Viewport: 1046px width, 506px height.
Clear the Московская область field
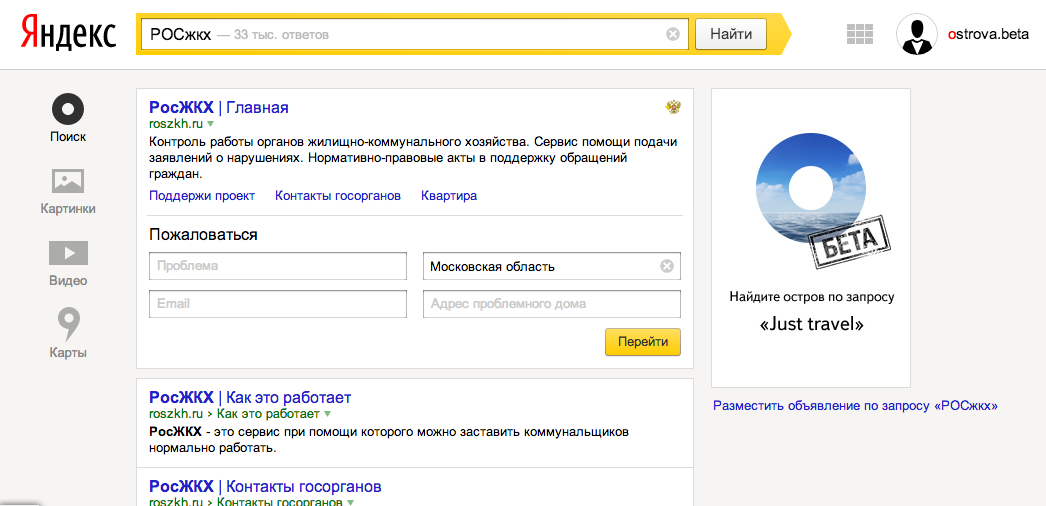pos(666,267)
